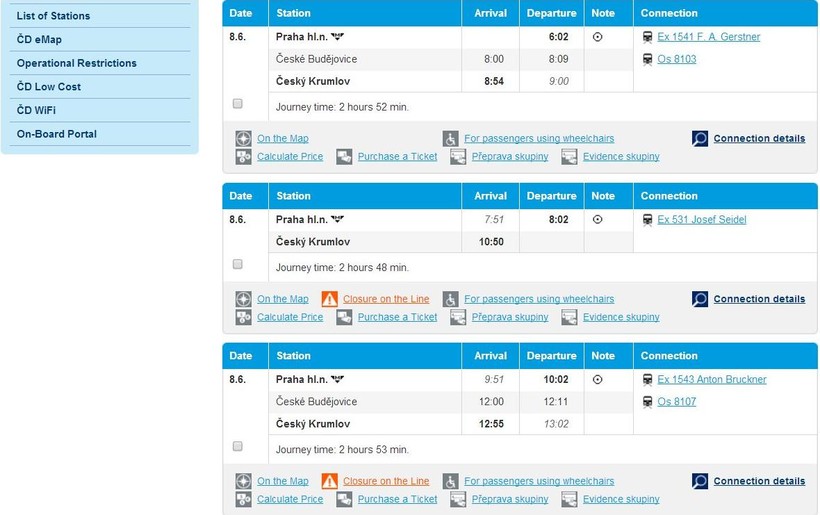
Task: Open Os 8107 train link
Action: (x=676, y=402)
